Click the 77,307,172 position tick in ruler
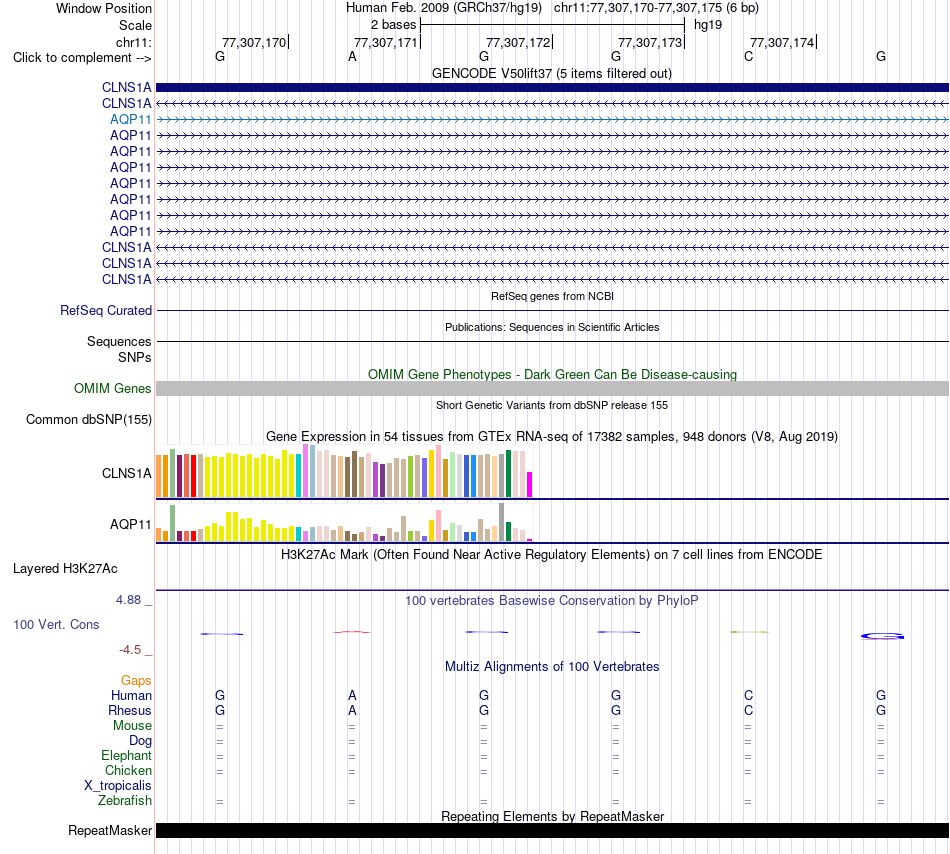 (519, 42)
